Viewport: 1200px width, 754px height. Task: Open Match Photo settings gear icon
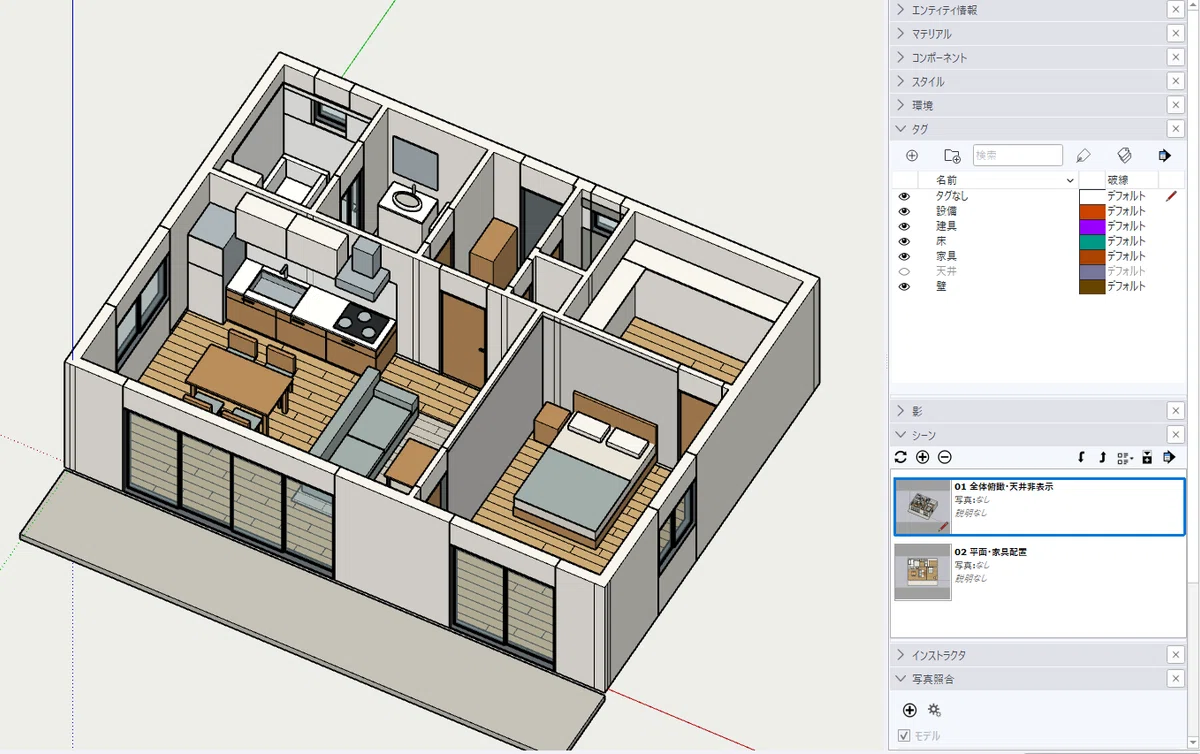coord(934,710)
